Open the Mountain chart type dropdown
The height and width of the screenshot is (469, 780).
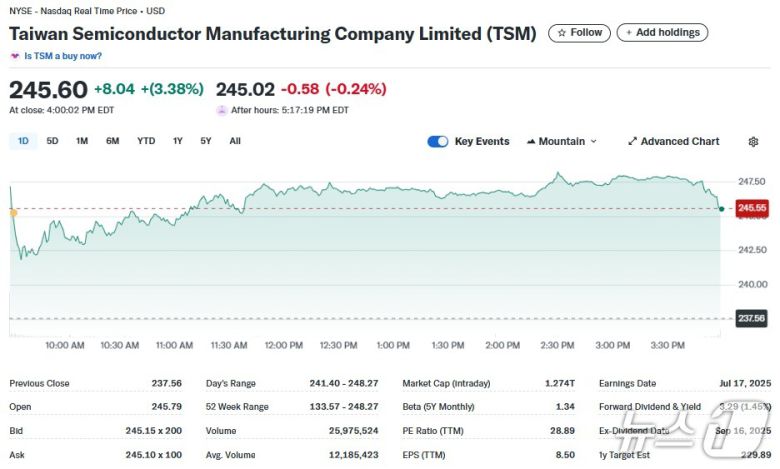click(x=561, y=142)
